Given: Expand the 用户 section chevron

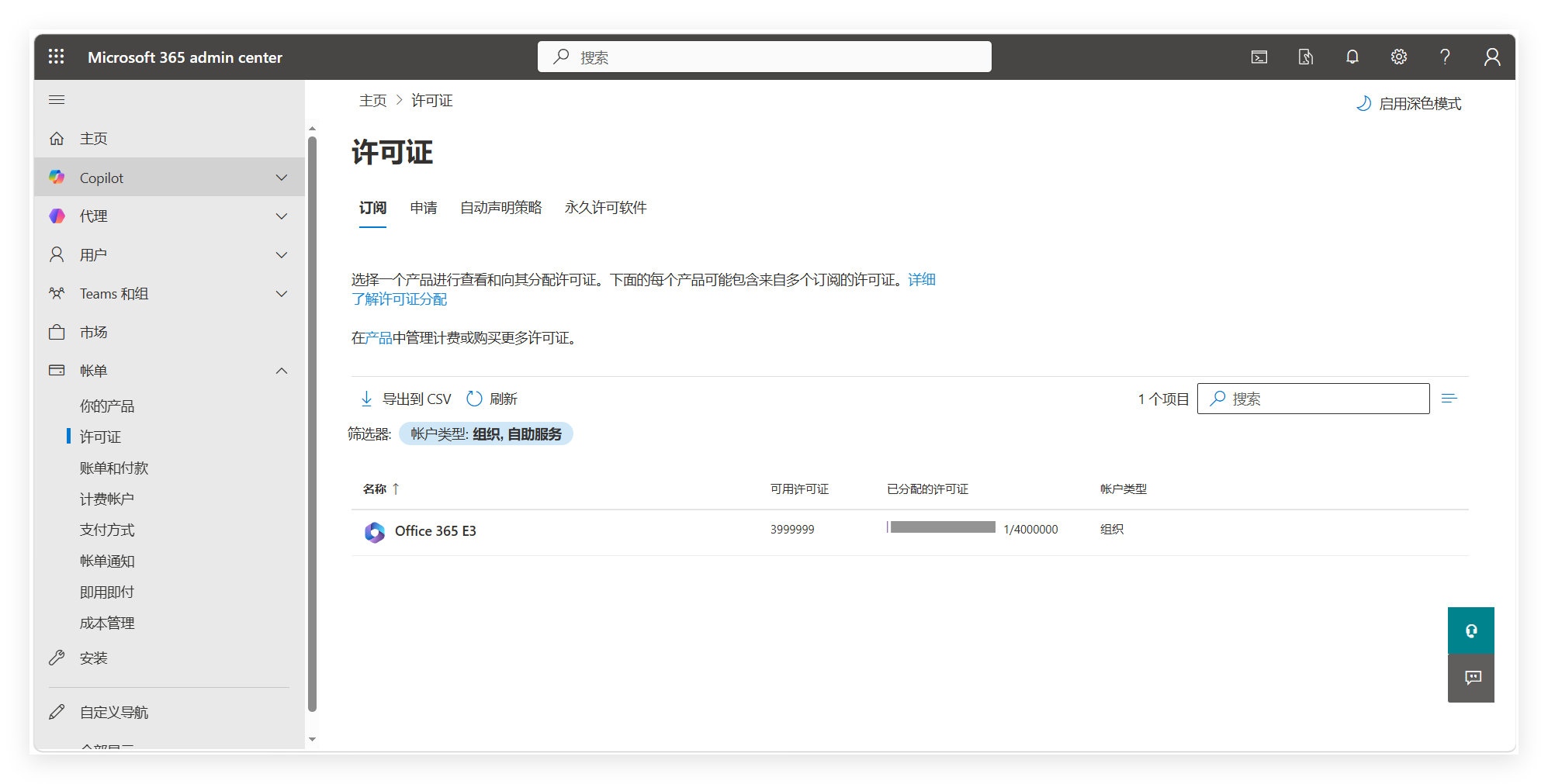Looking at the screenshot, I should (x=282, y=255).
